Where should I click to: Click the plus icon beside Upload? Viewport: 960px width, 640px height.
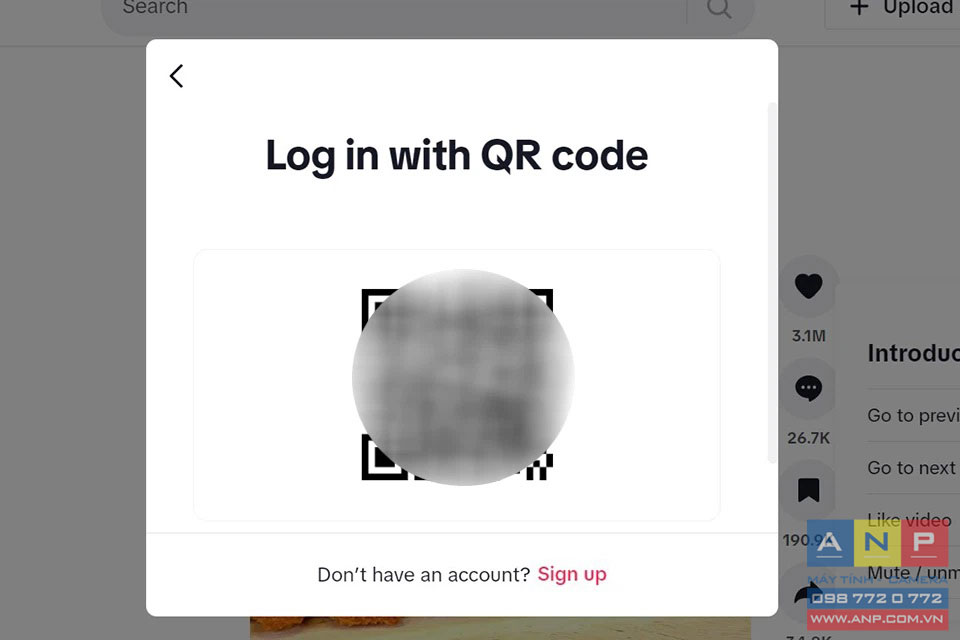(860, 7)
